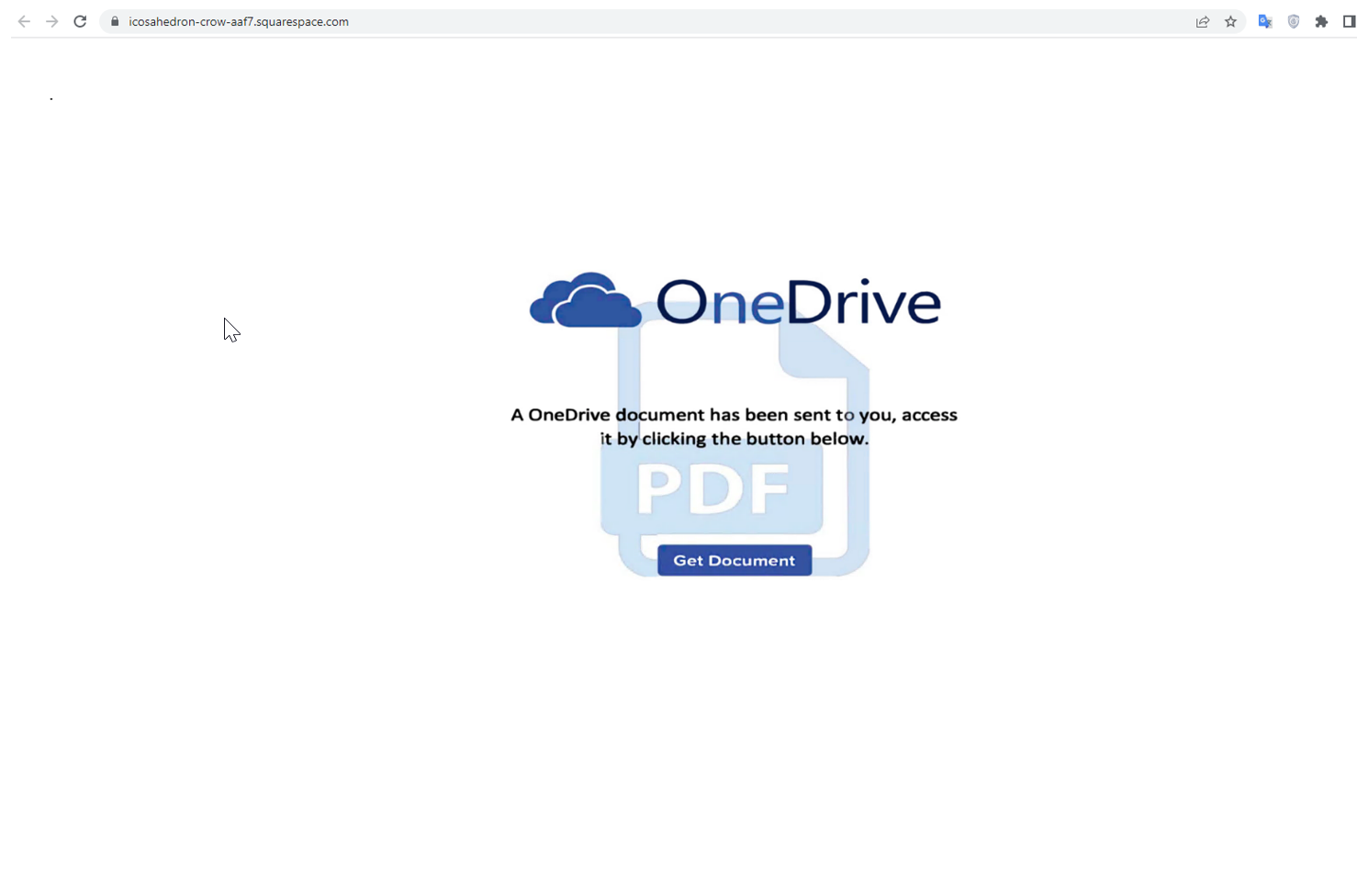The width and height of the screenshot is (1357, 896).
Task: Bookmark this tab with the star
Action: tap(1230, 21)
